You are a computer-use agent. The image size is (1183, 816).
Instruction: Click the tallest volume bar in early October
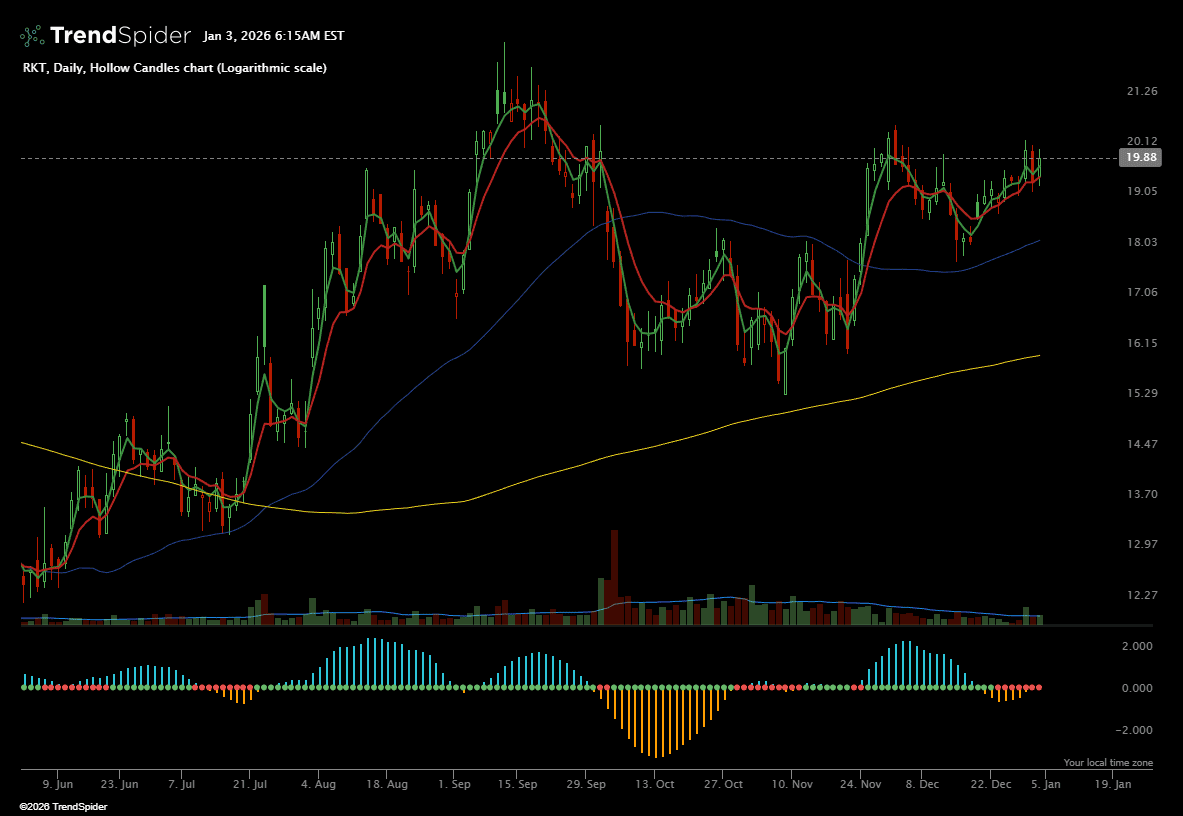614,577
